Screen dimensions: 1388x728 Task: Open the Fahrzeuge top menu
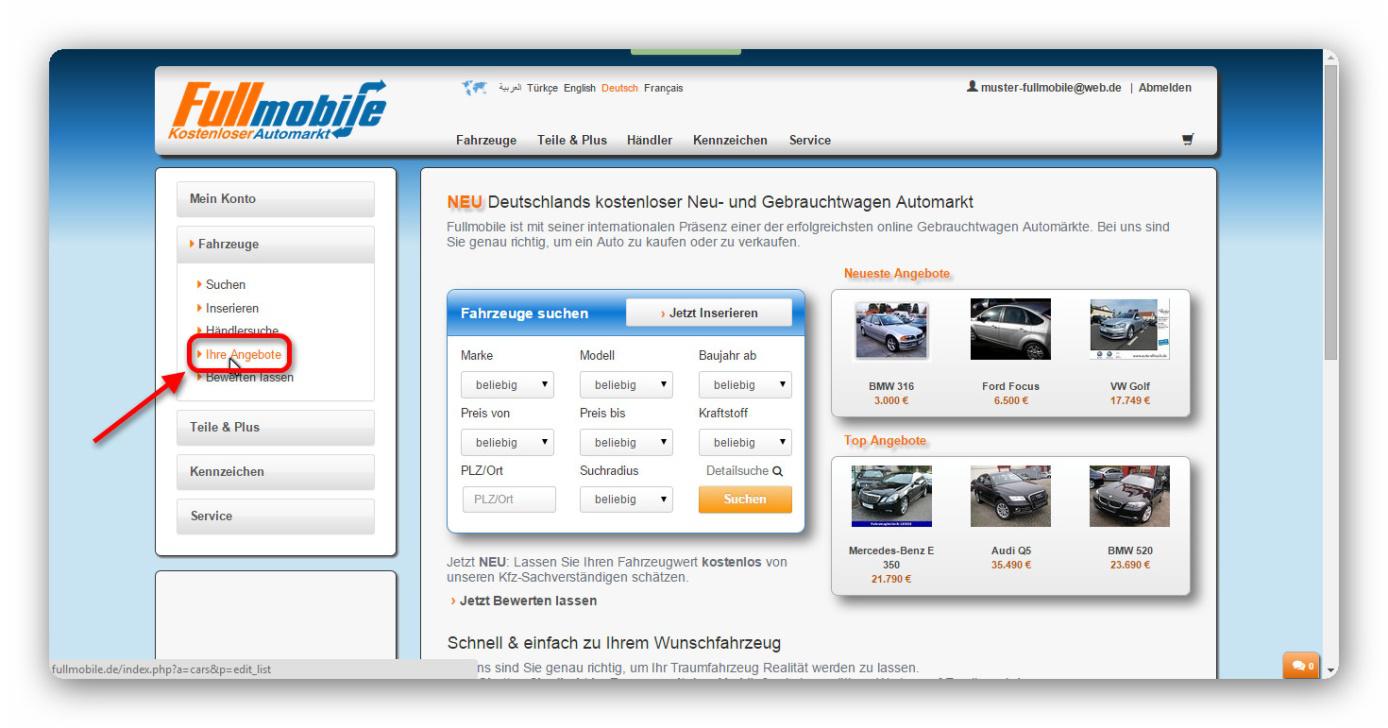coord(486,140)
